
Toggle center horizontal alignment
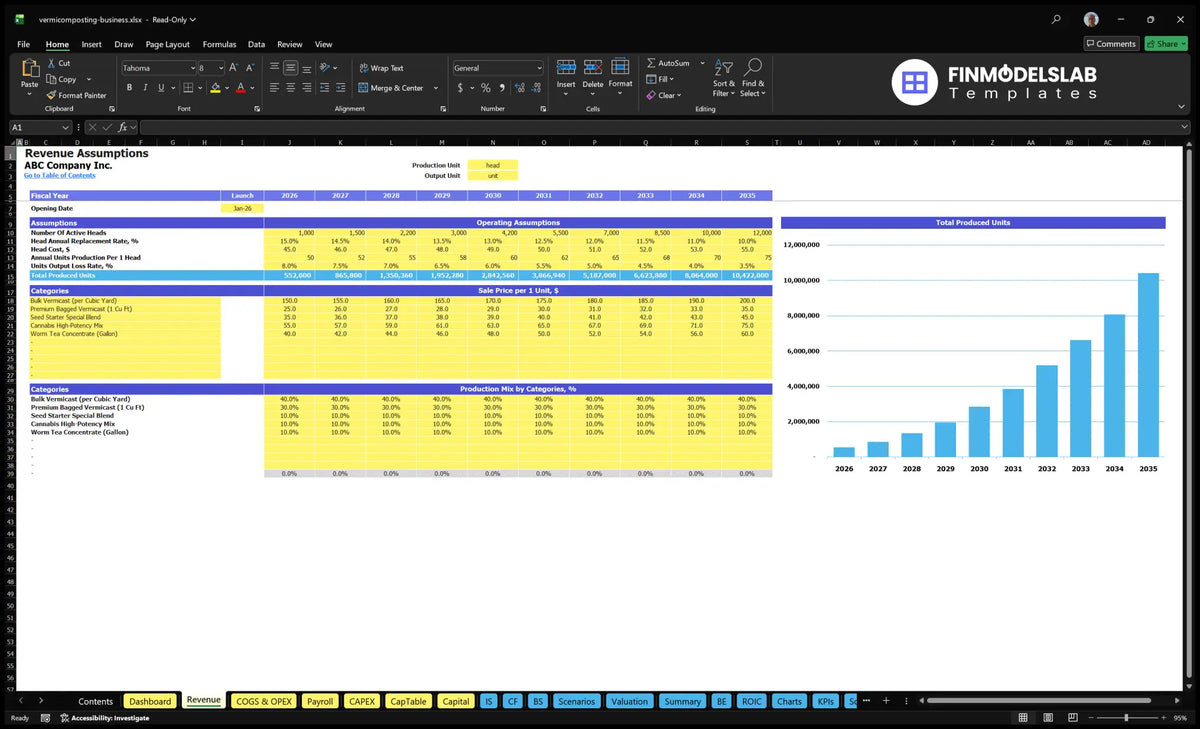tap(291, 88)
